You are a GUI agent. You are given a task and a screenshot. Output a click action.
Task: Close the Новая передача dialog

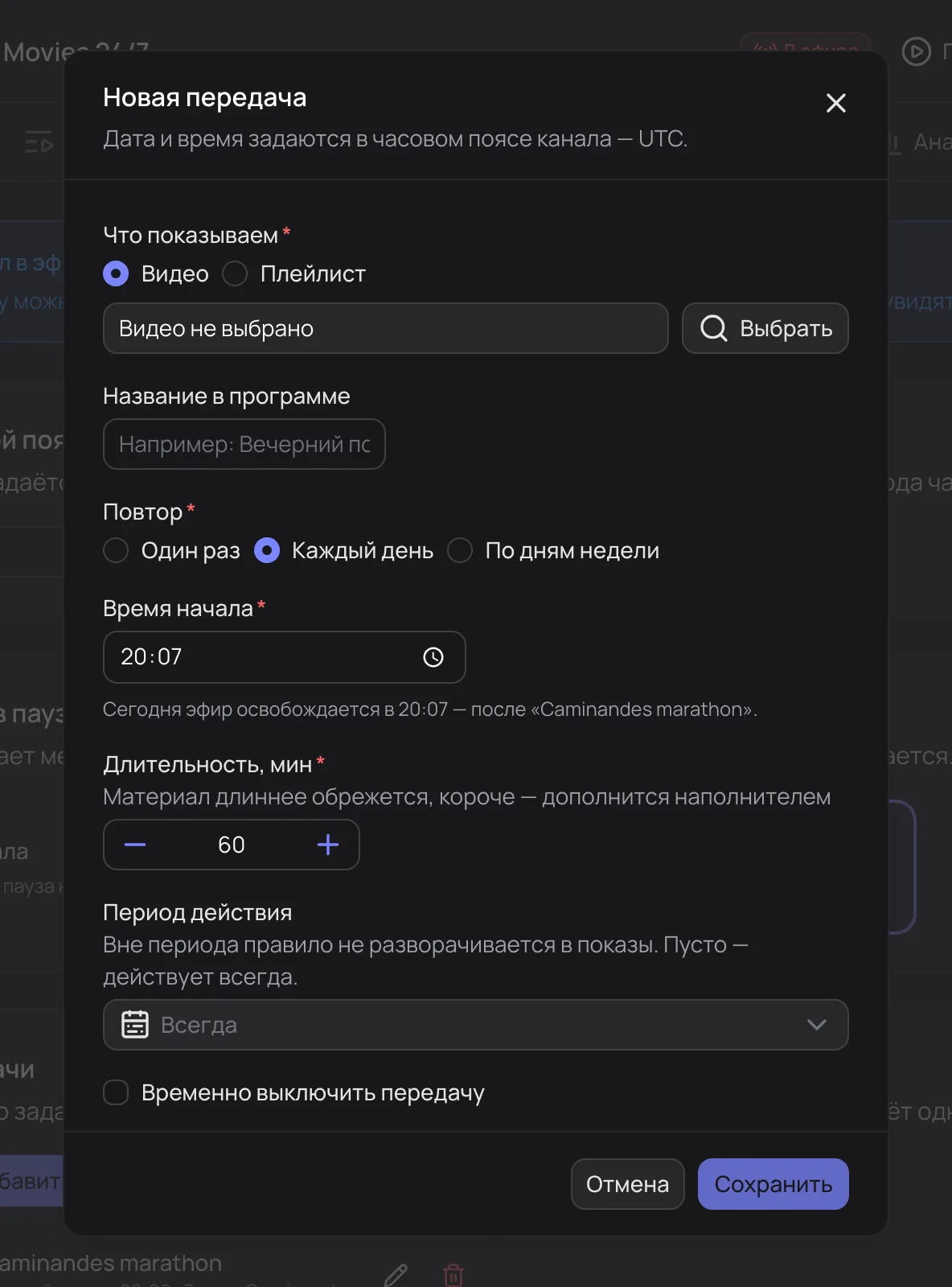836,103
